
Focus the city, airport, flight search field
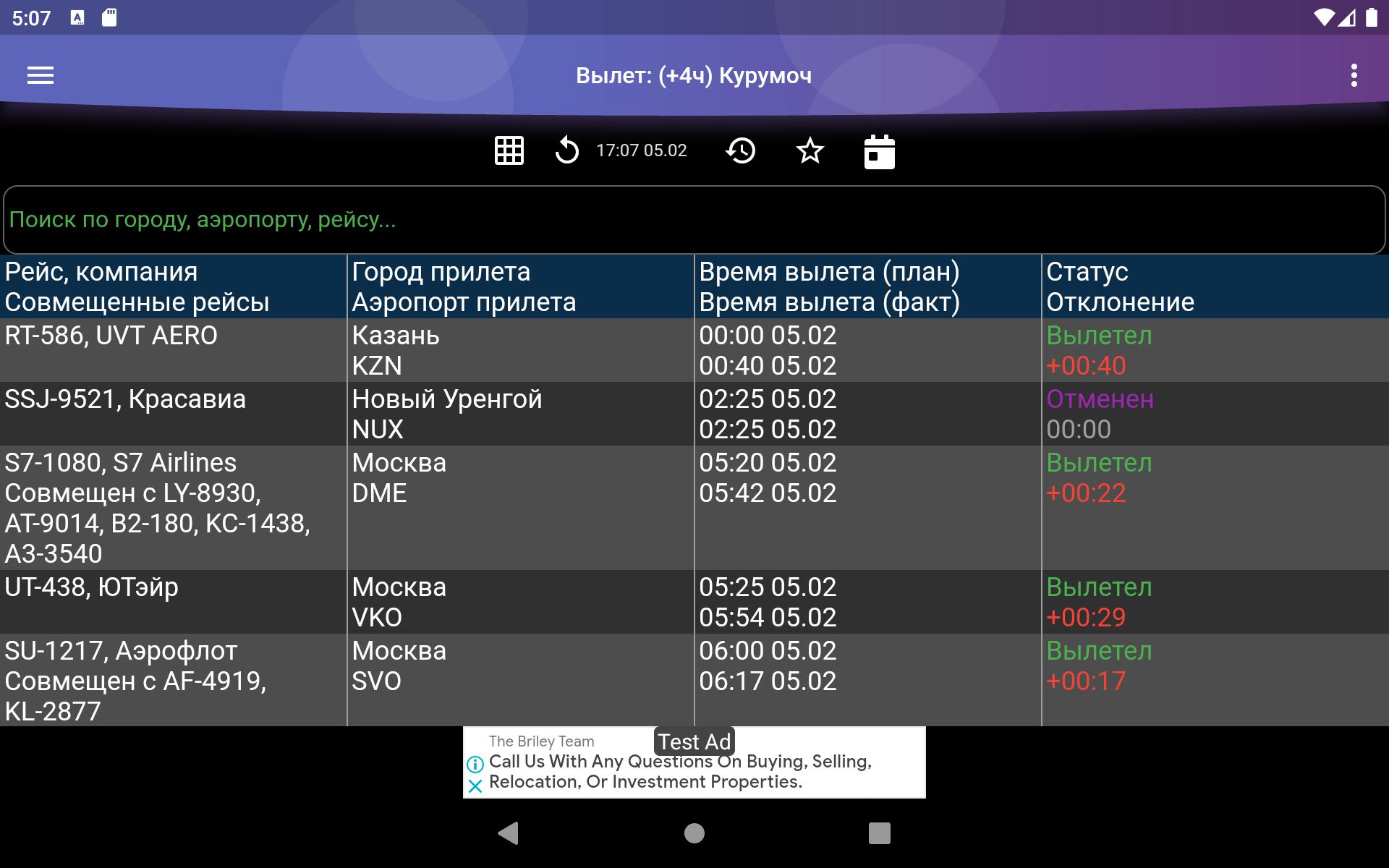694,220
